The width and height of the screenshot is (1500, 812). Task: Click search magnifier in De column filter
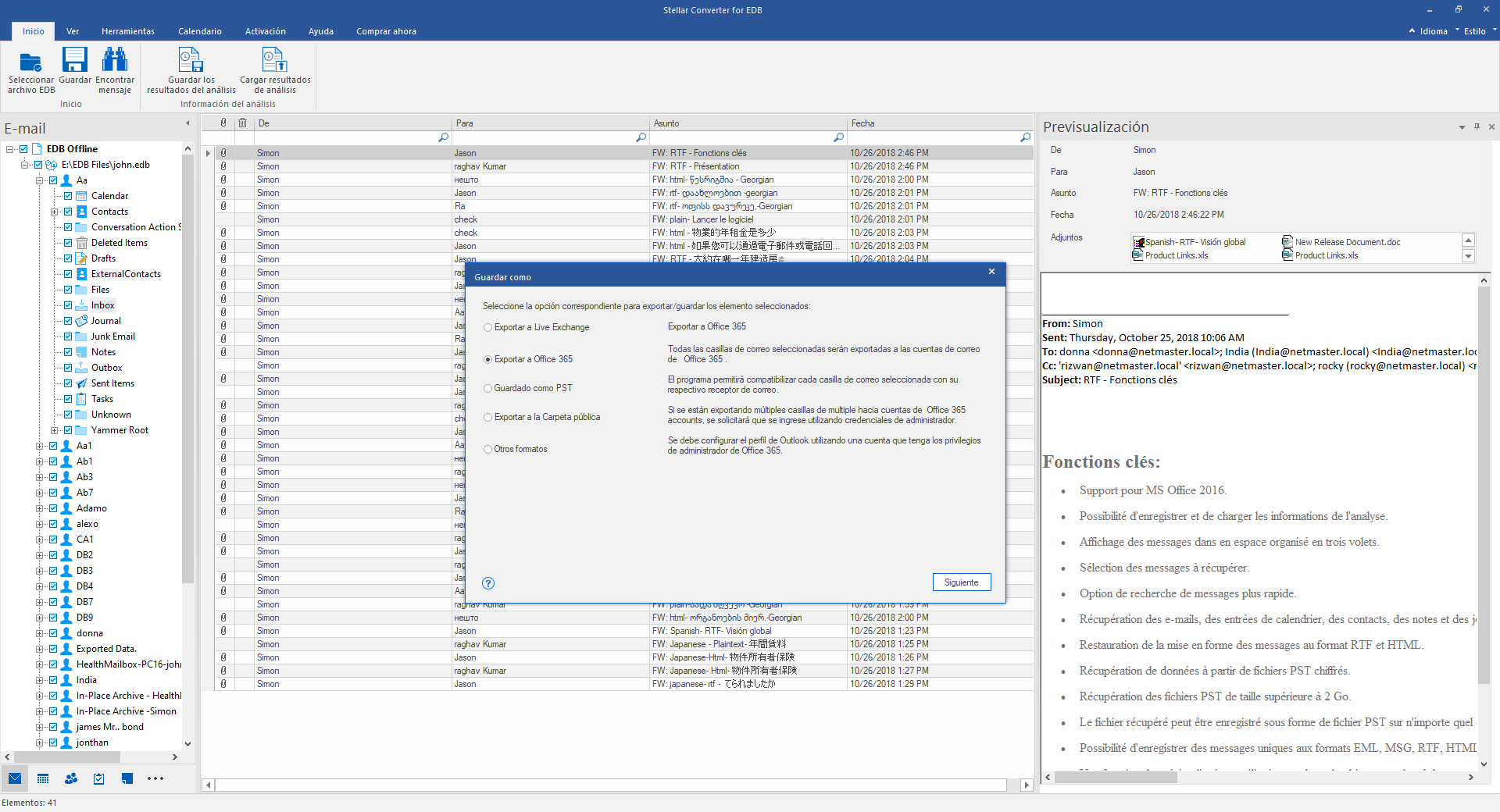pos(443,137)
